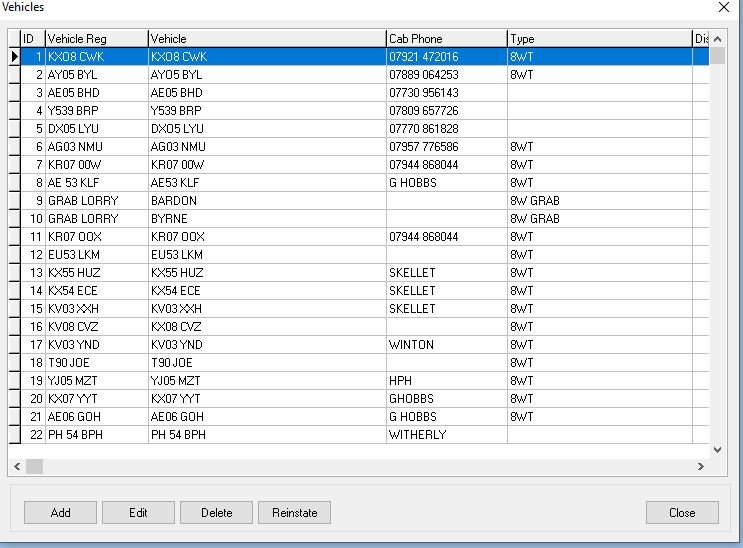The height and width of the screenshot is (548, 743).
Task: Click the Reinstate button
Action: 294,512
